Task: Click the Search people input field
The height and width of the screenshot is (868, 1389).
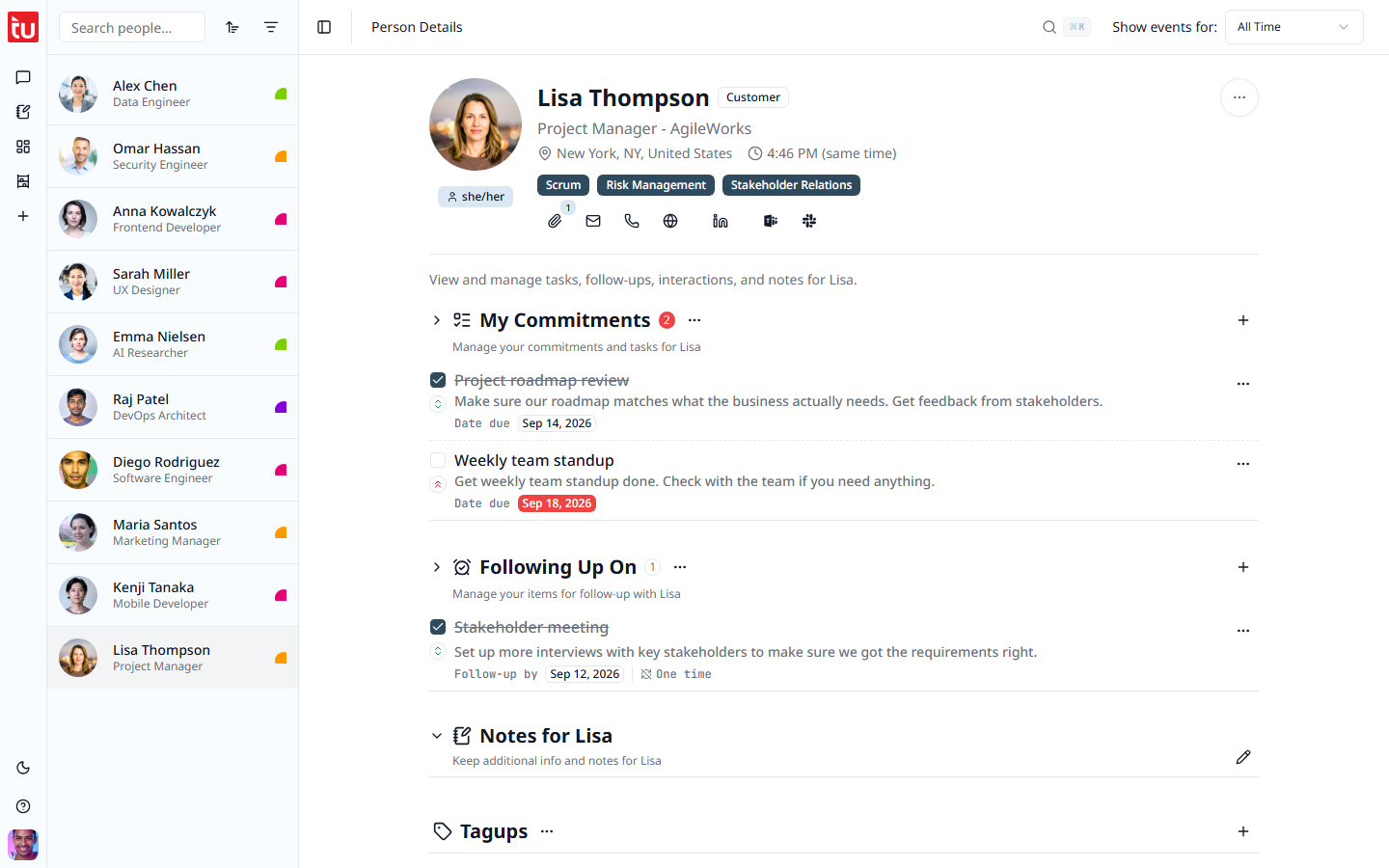Action: point(132,27)
